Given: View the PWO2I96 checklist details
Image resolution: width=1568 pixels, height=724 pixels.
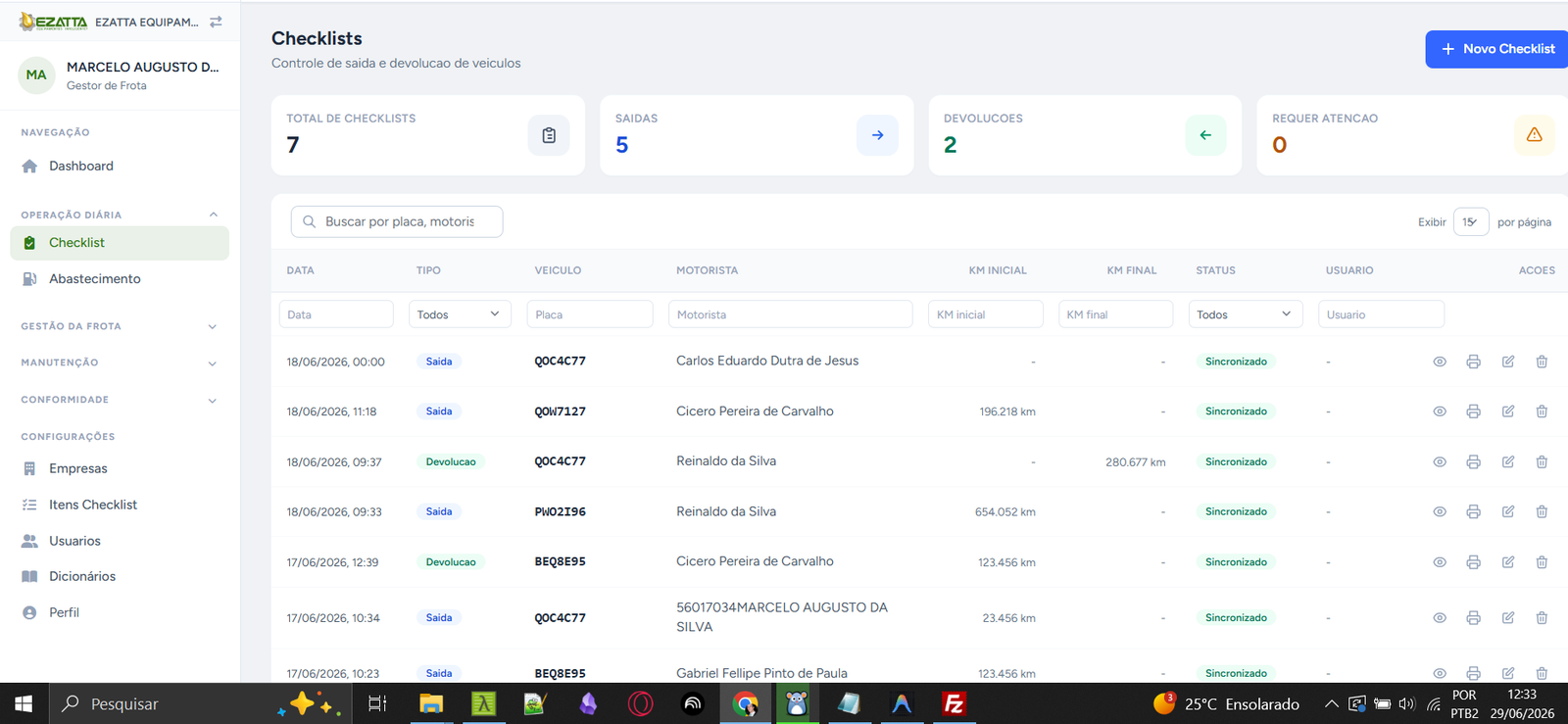Looking at the screenshot, I should (x=1440, y=511).
